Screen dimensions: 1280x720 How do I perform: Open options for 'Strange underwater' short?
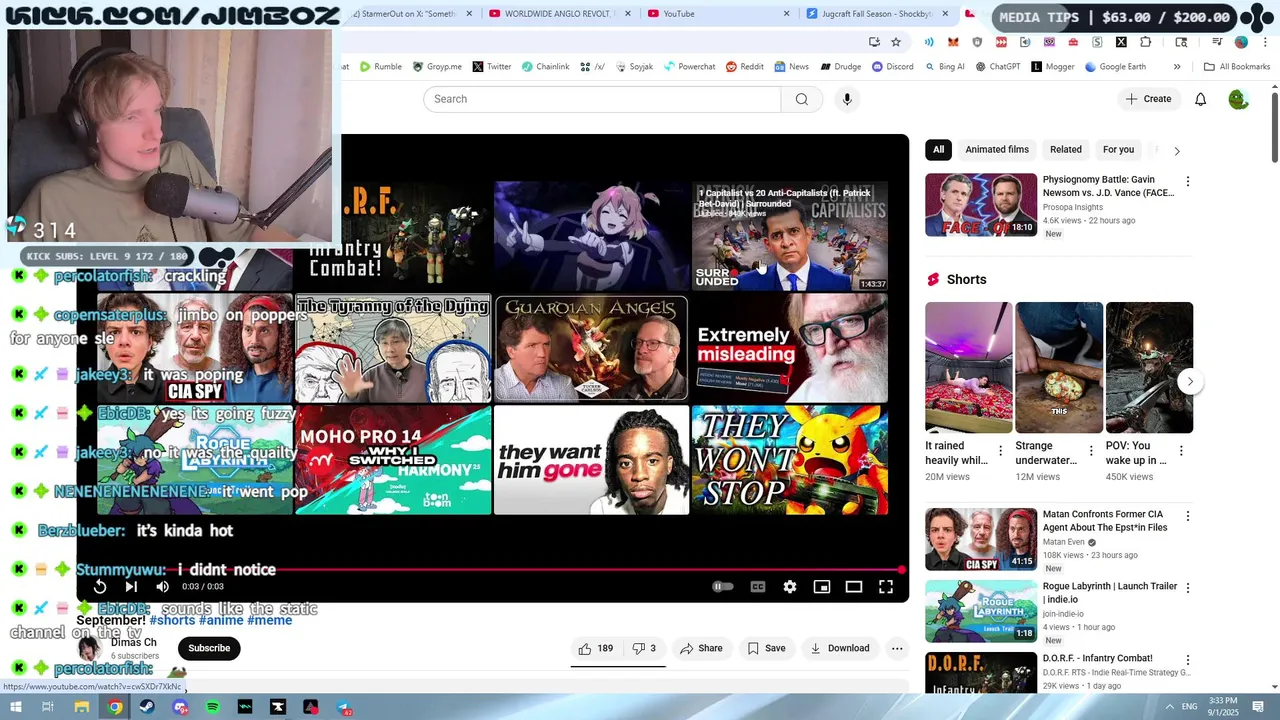1090,451
